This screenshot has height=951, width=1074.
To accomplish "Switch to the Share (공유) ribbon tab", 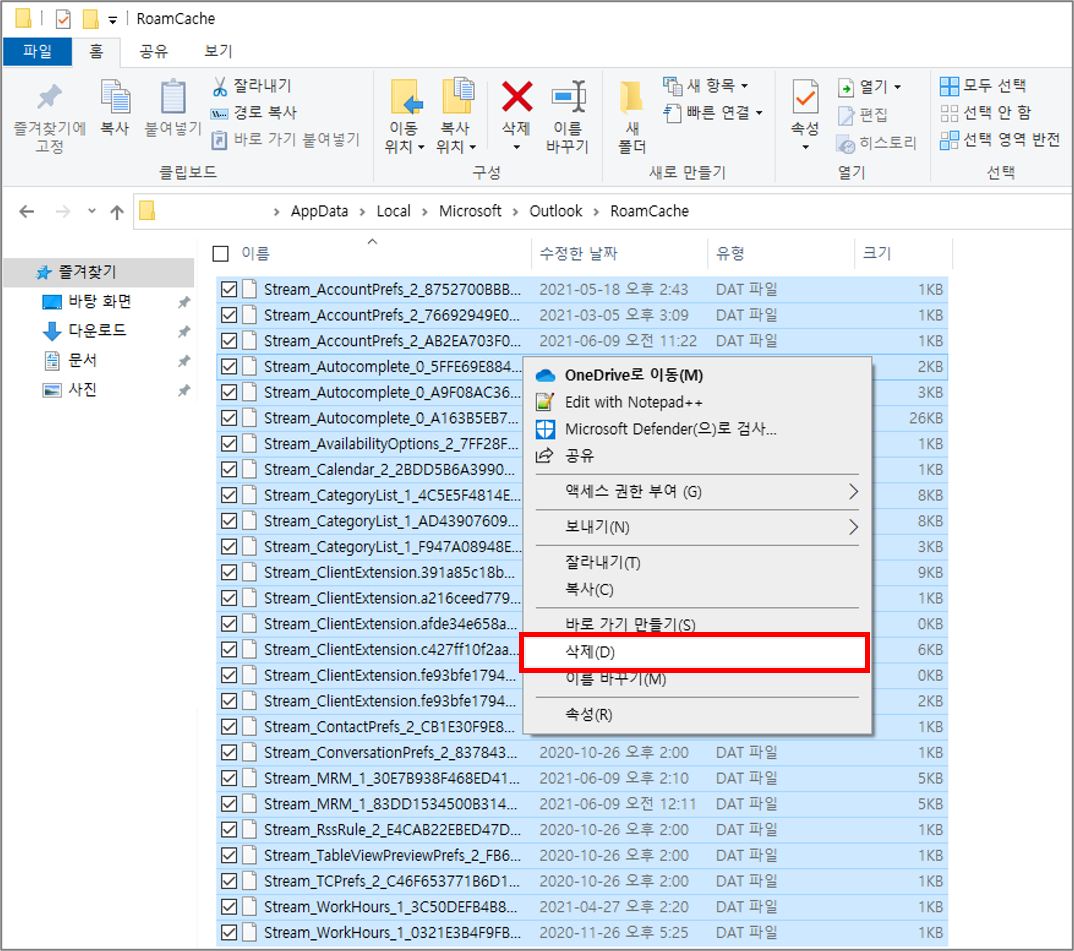I will [154, 51].
